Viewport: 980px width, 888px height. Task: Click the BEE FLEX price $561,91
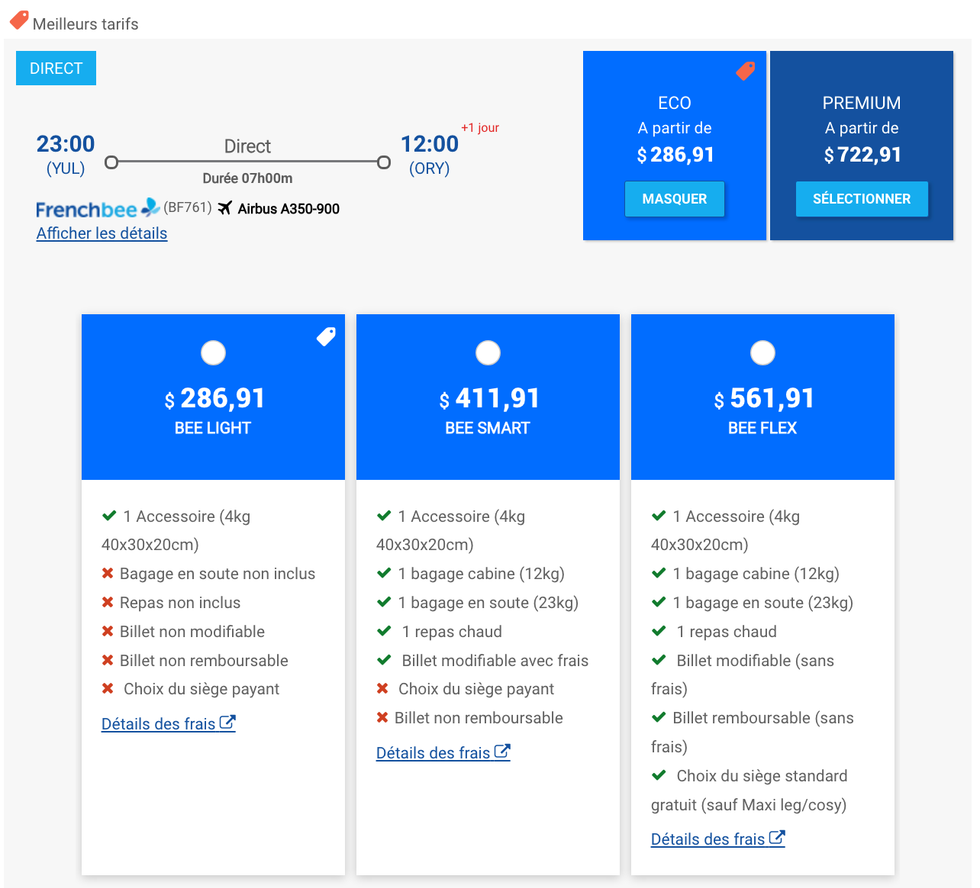pyautogui.click(x=763, y=398)
